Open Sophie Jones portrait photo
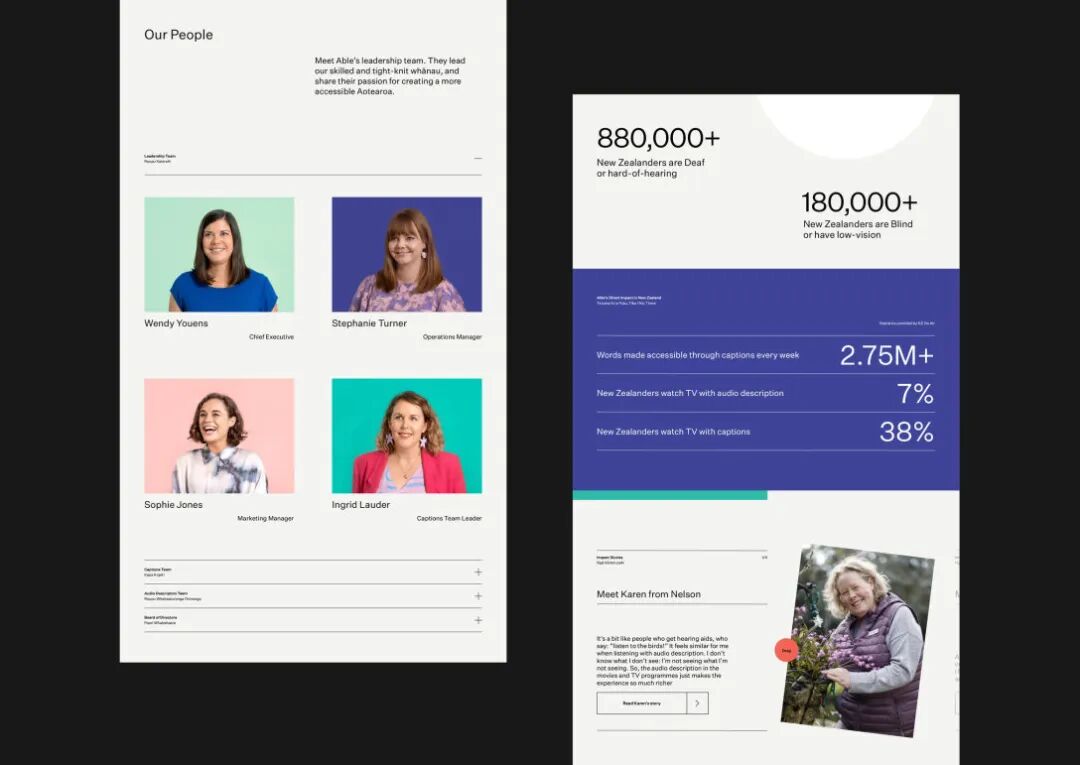 coord(219,436)
